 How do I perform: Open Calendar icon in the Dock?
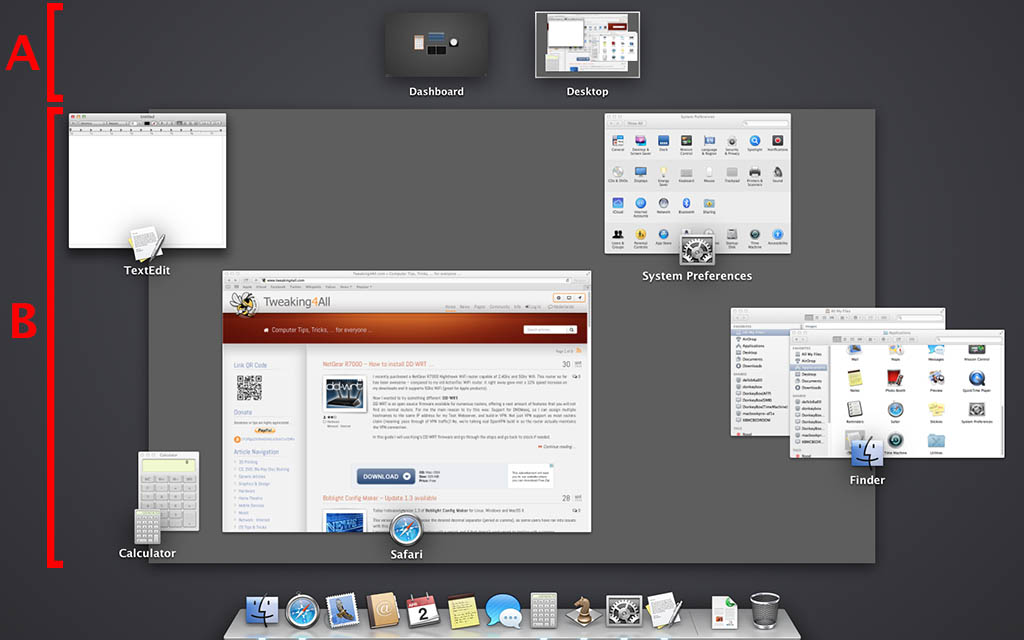click(x=423, y=611)
